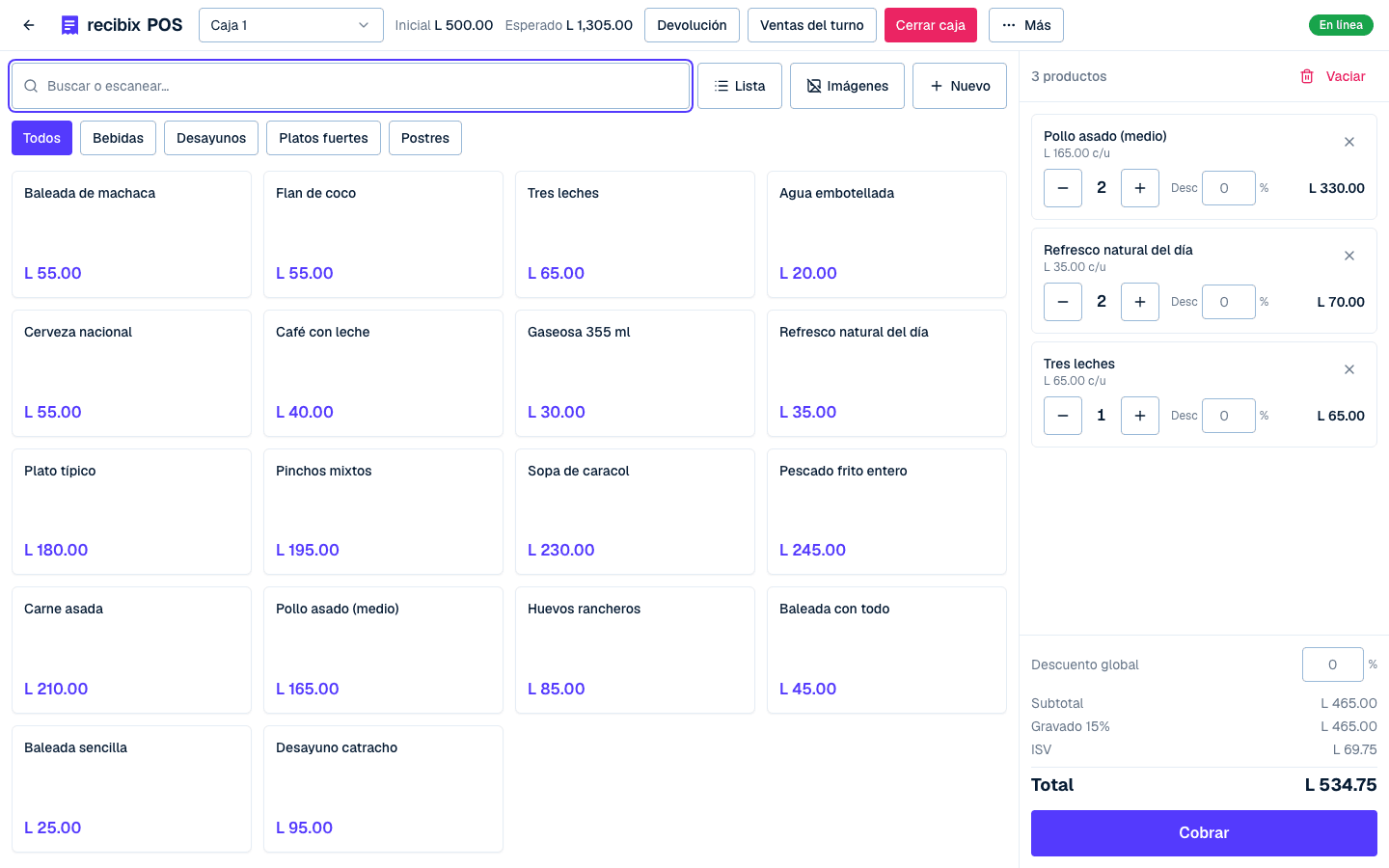The image size is (1389, 868).
Task: Increase Tres leches quantity with plus
Action: click(x=1140, y=416)
